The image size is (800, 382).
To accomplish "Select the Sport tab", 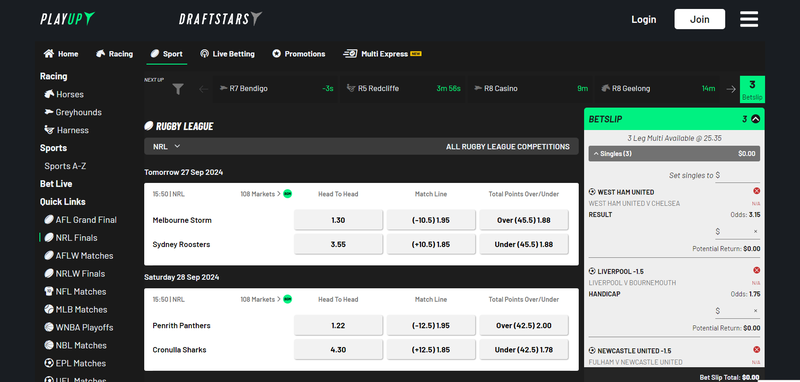I will tap(166, 54).
